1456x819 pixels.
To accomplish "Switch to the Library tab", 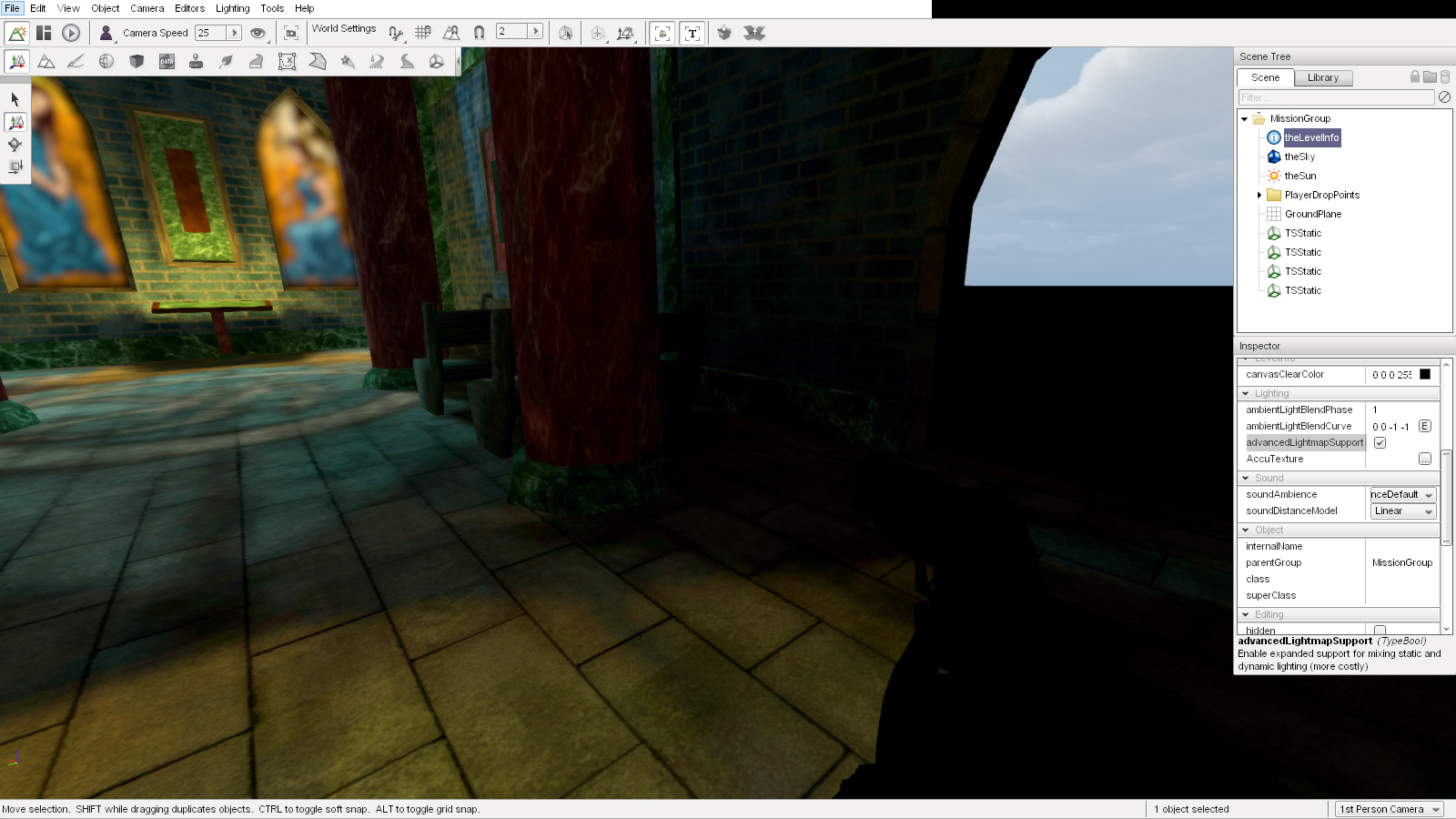I will tap(1323, 78).
